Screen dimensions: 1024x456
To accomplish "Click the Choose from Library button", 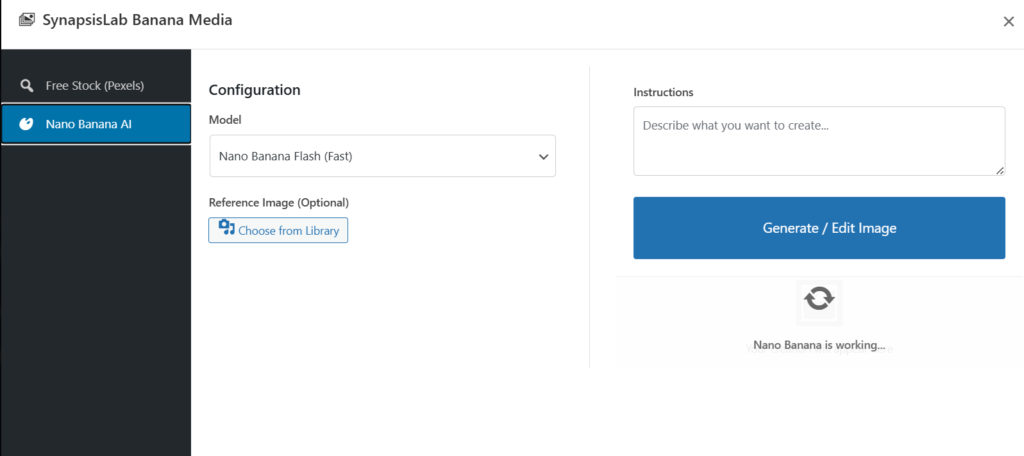I will tap(279, 230).
